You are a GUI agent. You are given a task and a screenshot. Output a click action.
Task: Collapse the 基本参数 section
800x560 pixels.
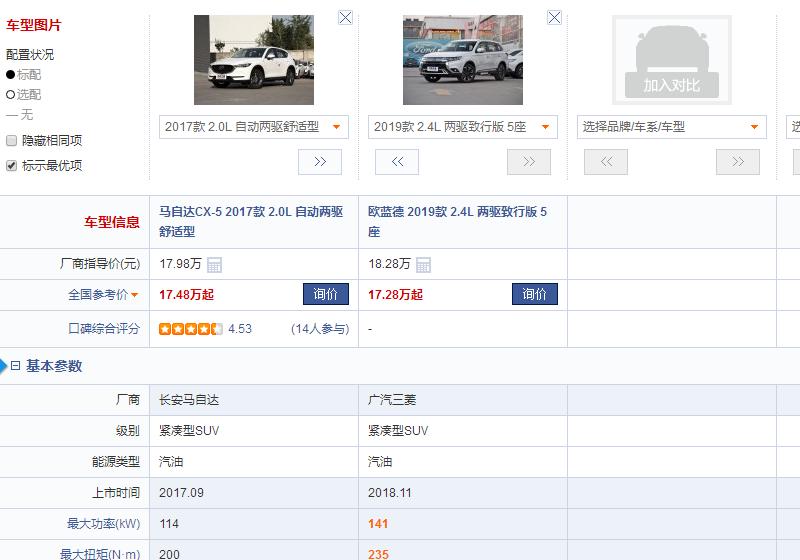15,366
